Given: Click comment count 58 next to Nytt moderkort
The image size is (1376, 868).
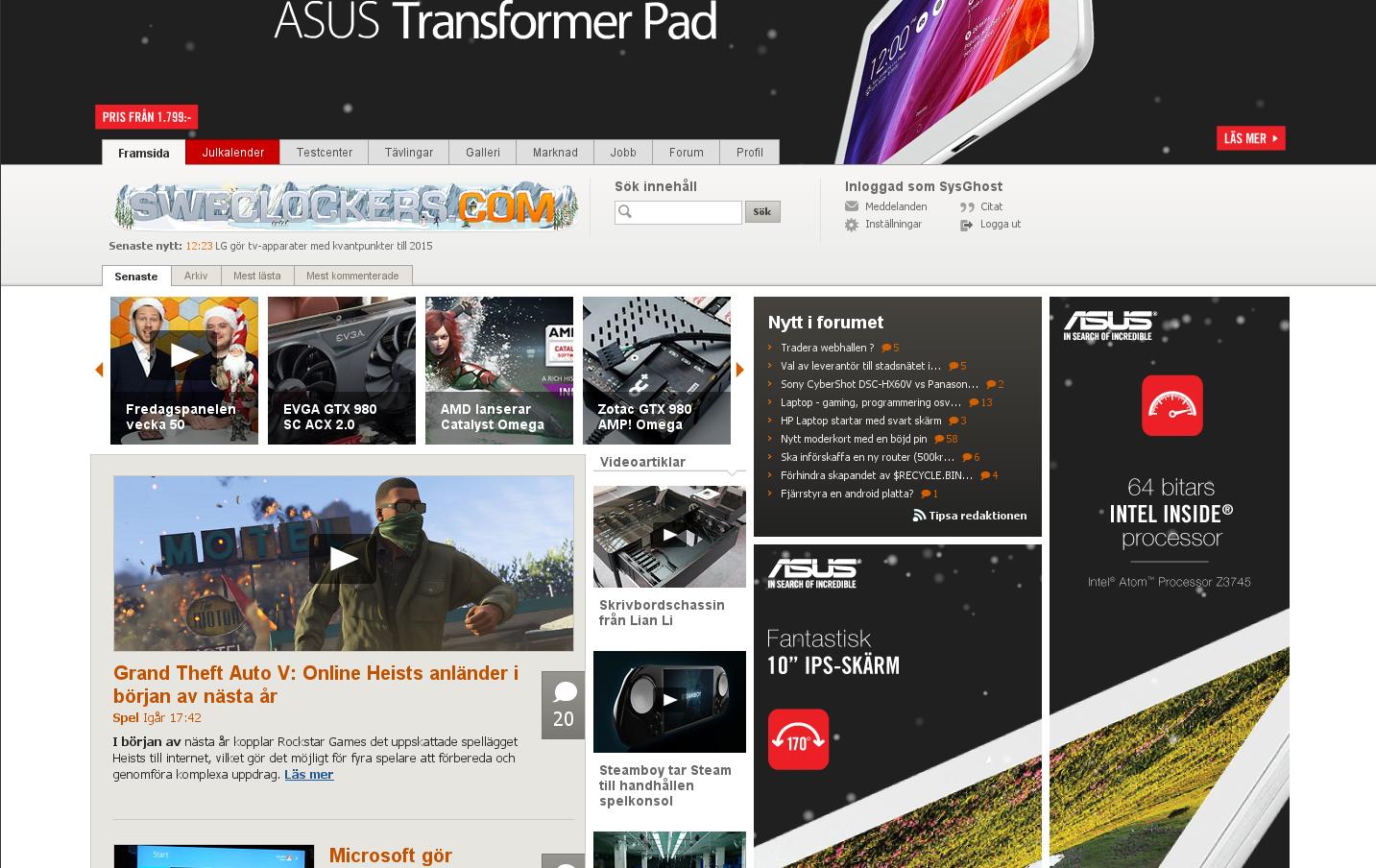Looking at the screenshot, I should [946, 439].
